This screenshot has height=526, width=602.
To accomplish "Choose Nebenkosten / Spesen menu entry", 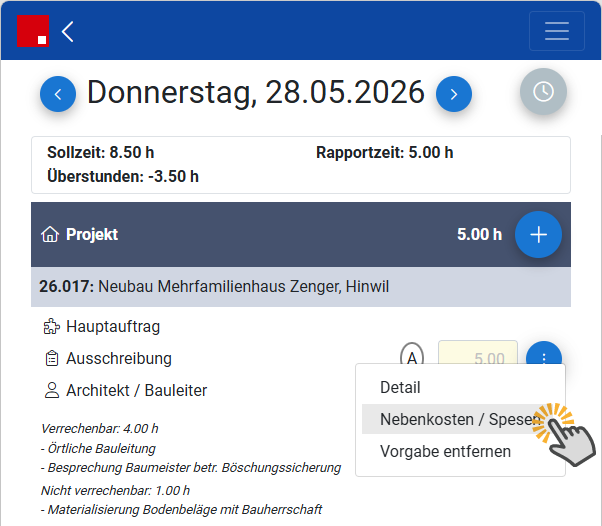I will point(460,419).
